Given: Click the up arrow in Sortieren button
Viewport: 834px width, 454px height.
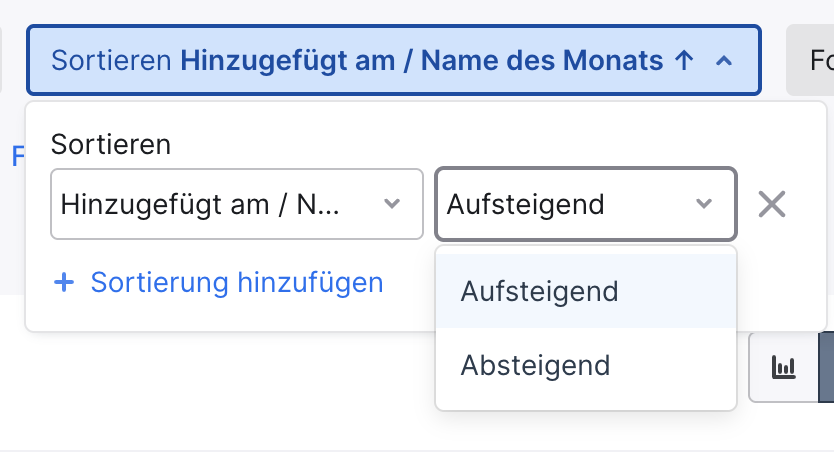Looking at the screenshot, I should pyautogui.click(x=684, y=60).
